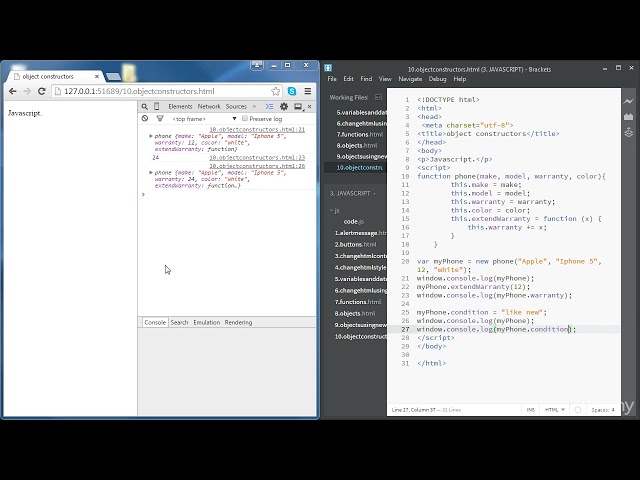
Task: Open 3. JAVASCRIPT project dropdown
Action: click(352, 193)
